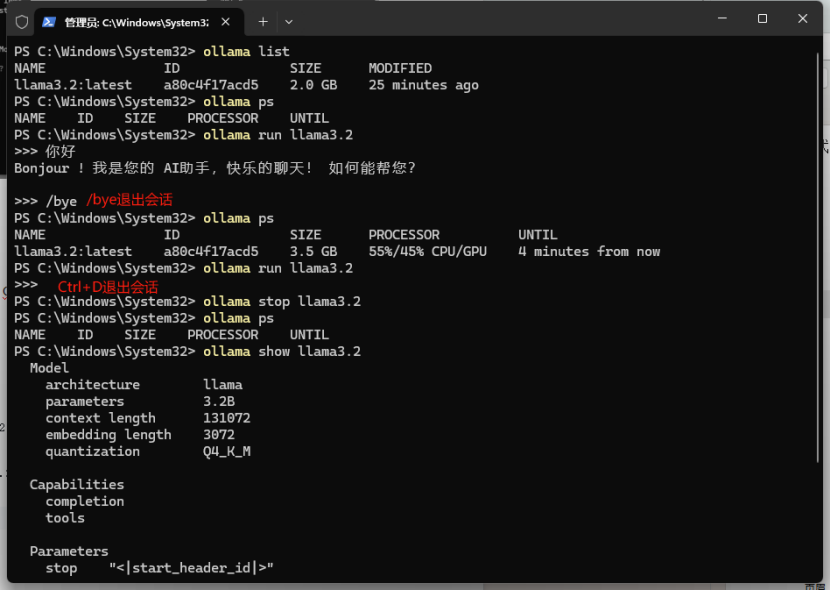The height and width of the screenshot is (590, 830).
Task: Click the yellow ollama list command text
Action: (x=243, y=51)
